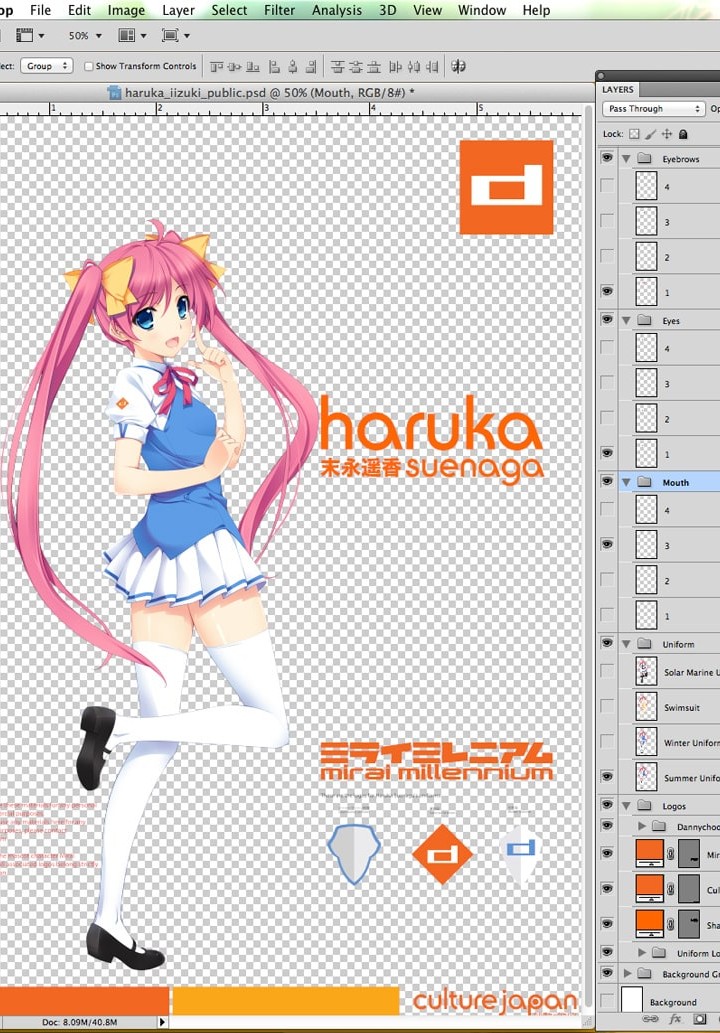Screen dimensions: 720x1033
Task: Show the Solar Marine Uniform layer
Action: [607, 672]
